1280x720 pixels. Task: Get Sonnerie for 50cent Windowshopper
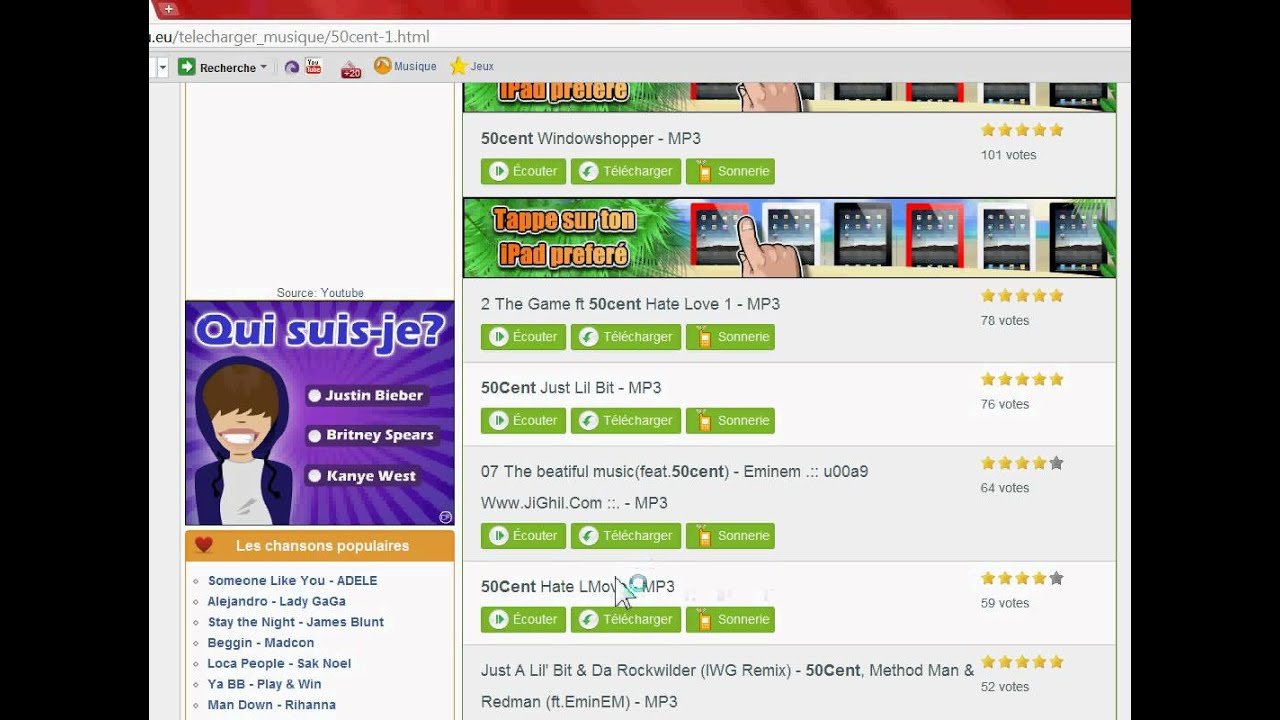(730, 171)
